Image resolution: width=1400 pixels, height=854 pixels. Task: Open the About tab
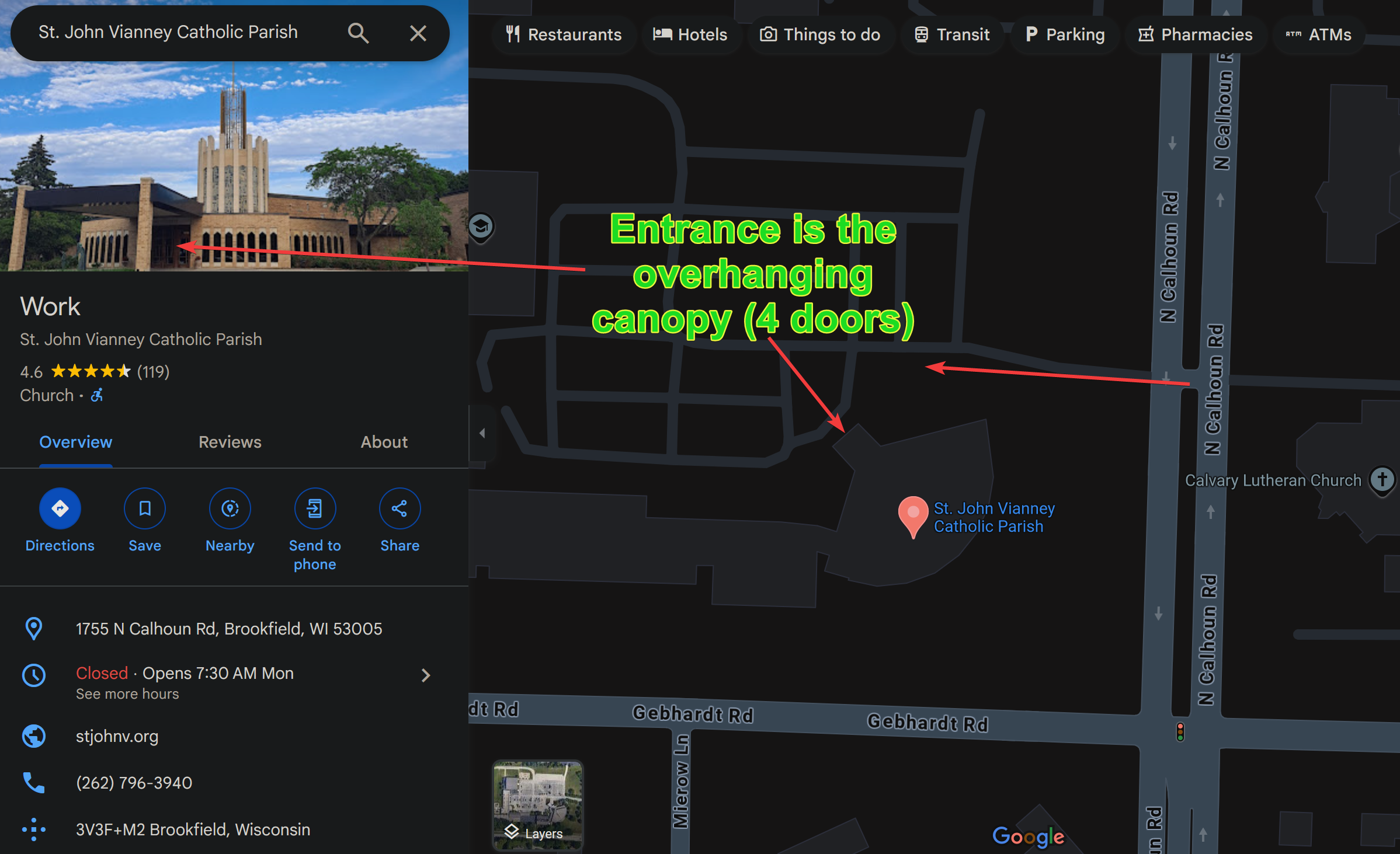pos(384,442)
